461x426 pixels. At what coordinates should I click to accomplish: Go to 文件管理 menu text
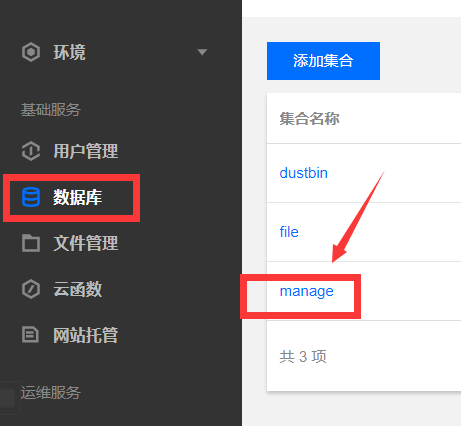86,243
